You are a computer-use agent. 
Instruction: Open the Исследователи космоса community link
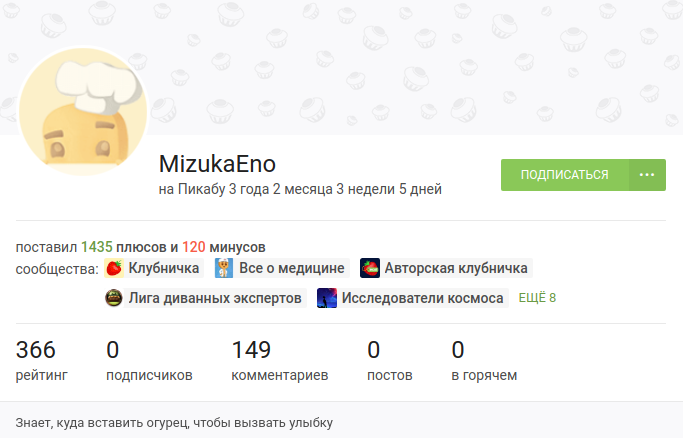point(423,298)
